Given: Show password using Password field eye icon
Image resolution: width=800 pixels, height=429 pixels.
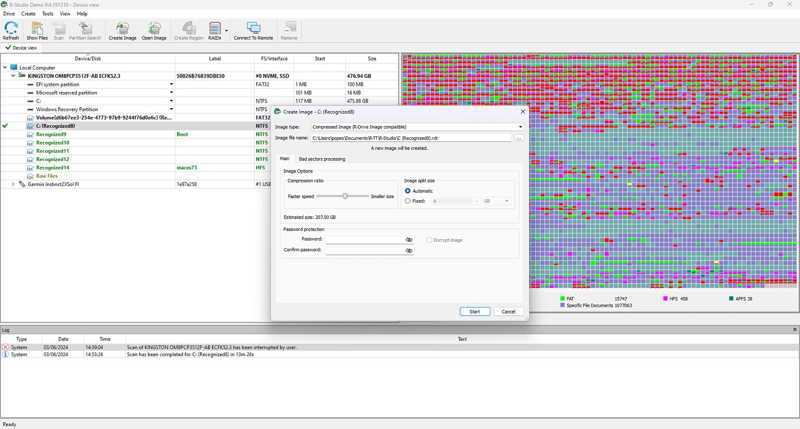Looking at the screenshot, I should [409, 239].
